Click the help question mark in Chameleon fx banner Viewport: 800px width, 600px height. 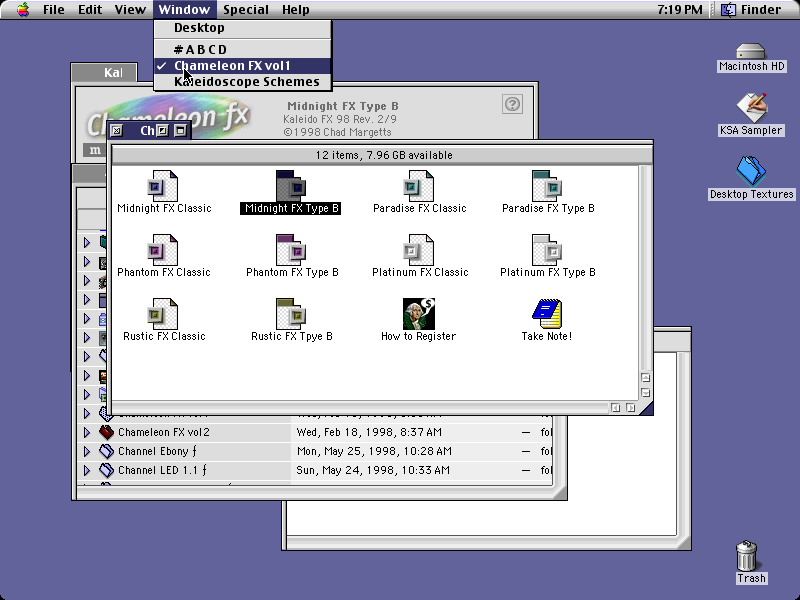[x=512, y=104]
